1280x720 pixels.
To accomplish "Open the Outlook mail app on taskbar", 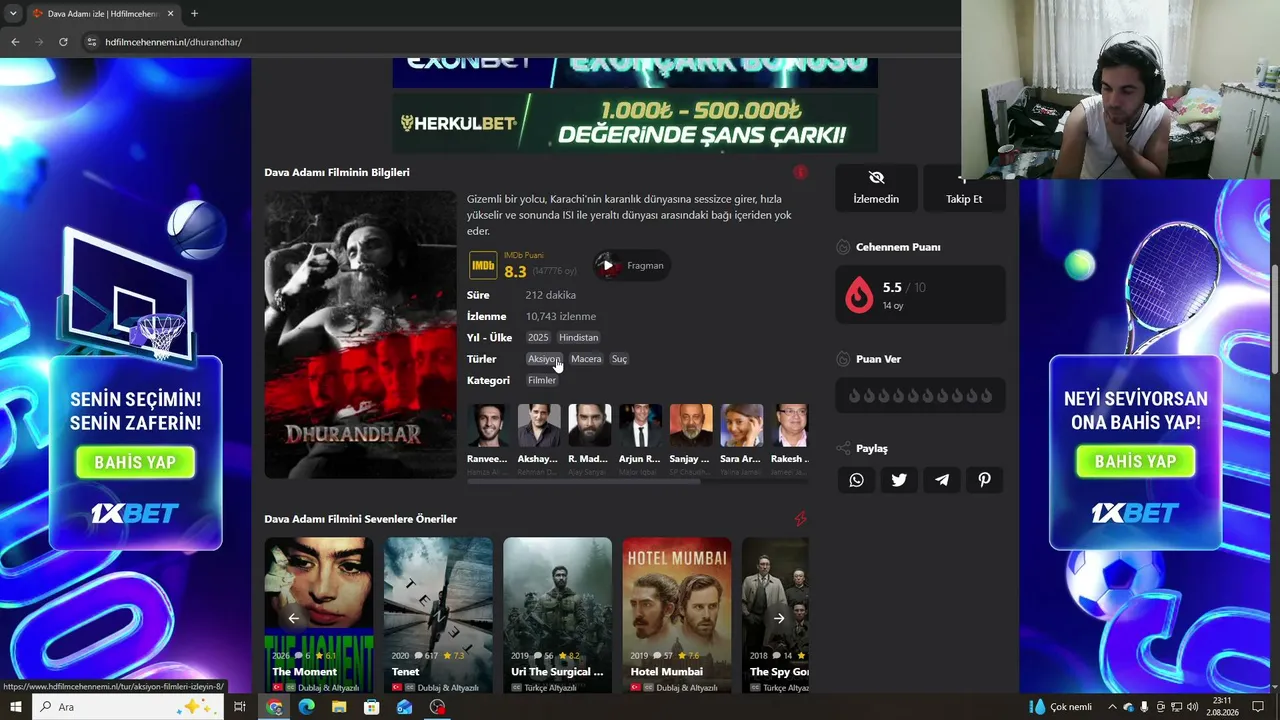I will pyautogui.click(x=404, y=707).
